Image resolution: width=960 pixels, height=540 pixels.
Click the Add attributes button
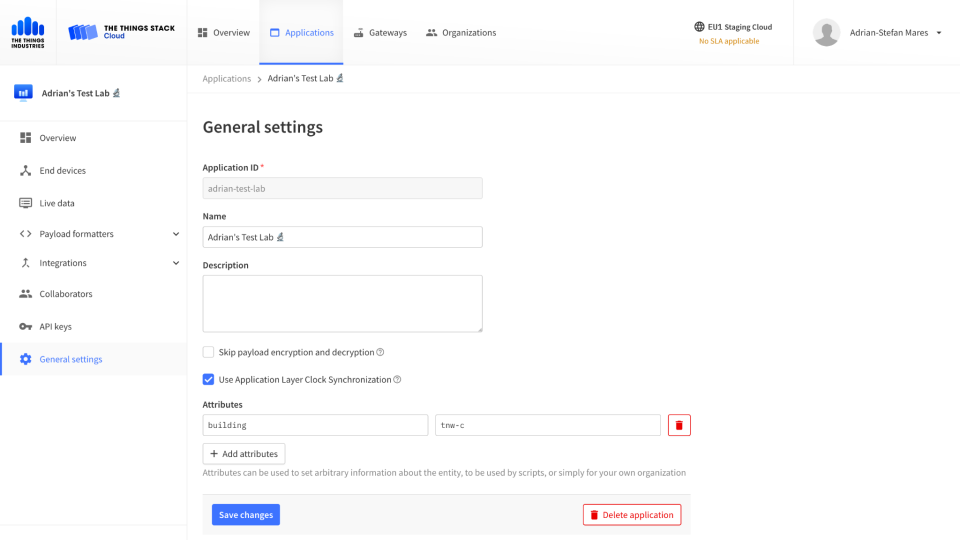[244, 454]
